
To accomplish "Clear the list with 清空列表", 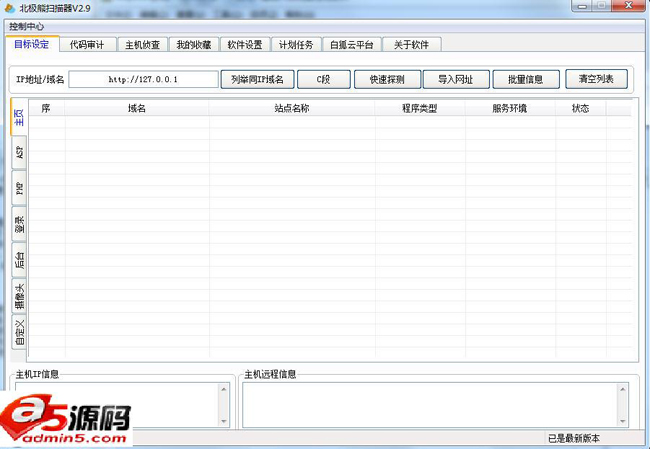I will (x=596, y=79).
